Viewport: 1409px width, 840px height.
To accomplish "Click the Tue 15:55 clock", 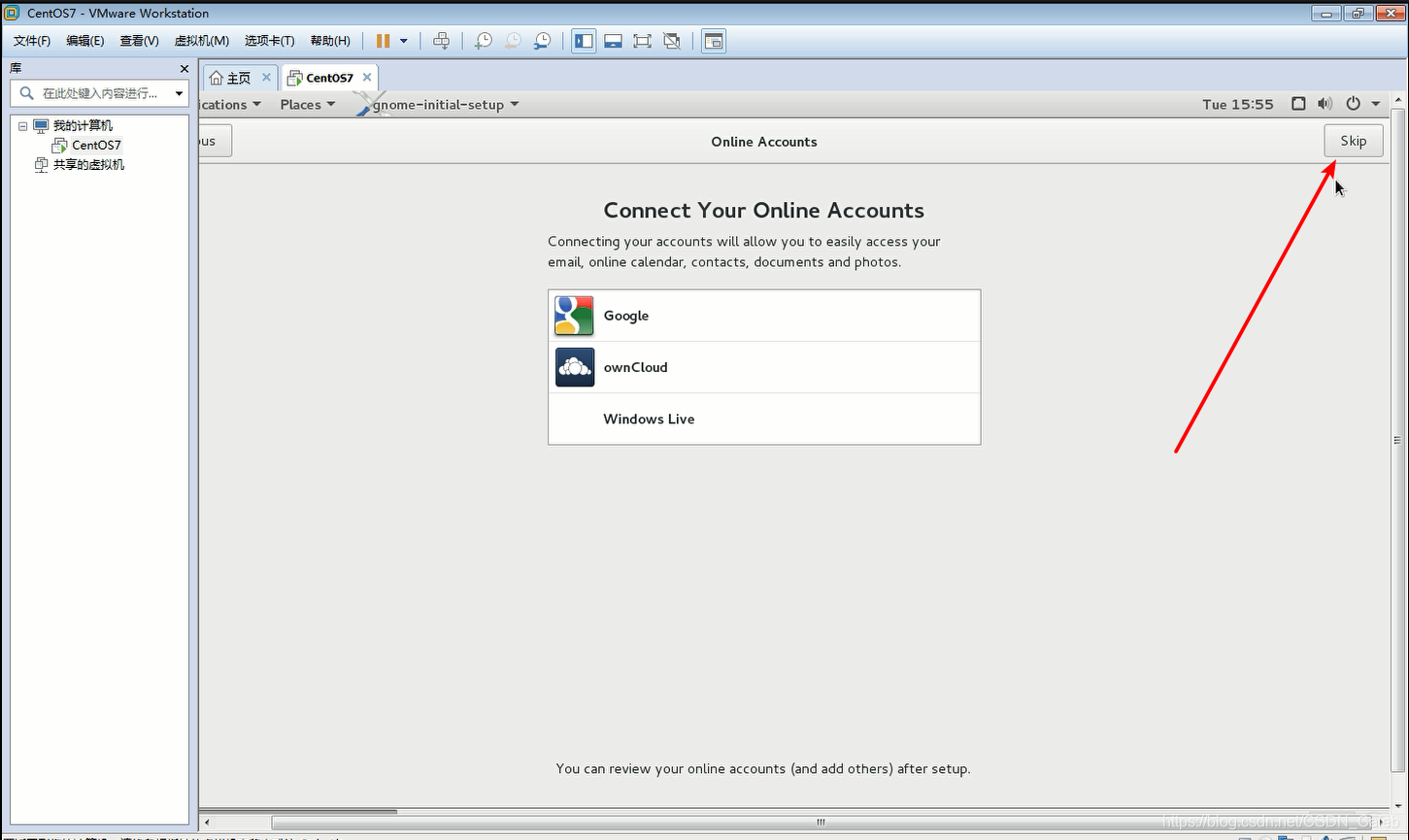I will tap(1238, 105).
